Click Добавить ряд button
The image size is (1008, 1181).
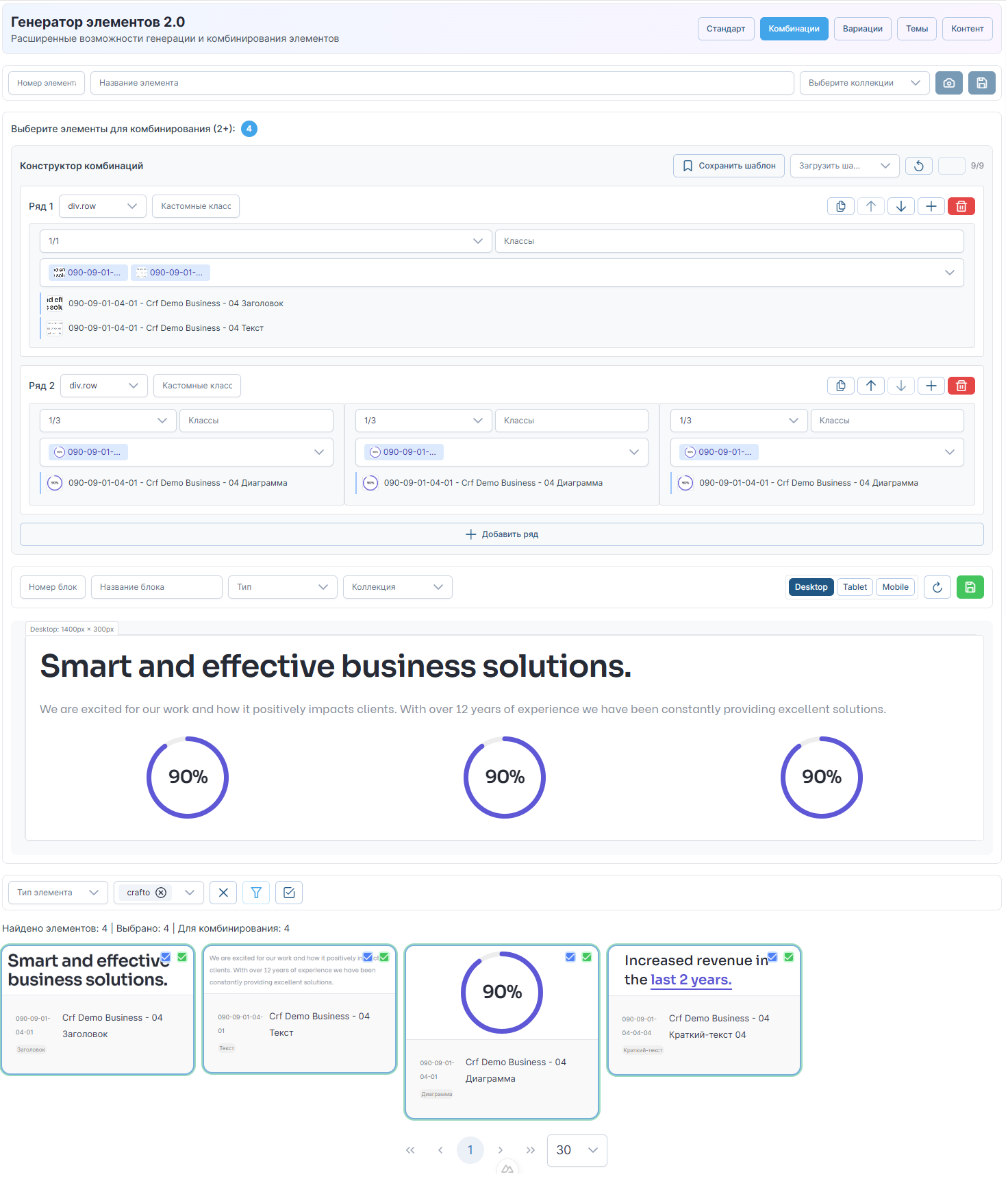click(502, 534)
